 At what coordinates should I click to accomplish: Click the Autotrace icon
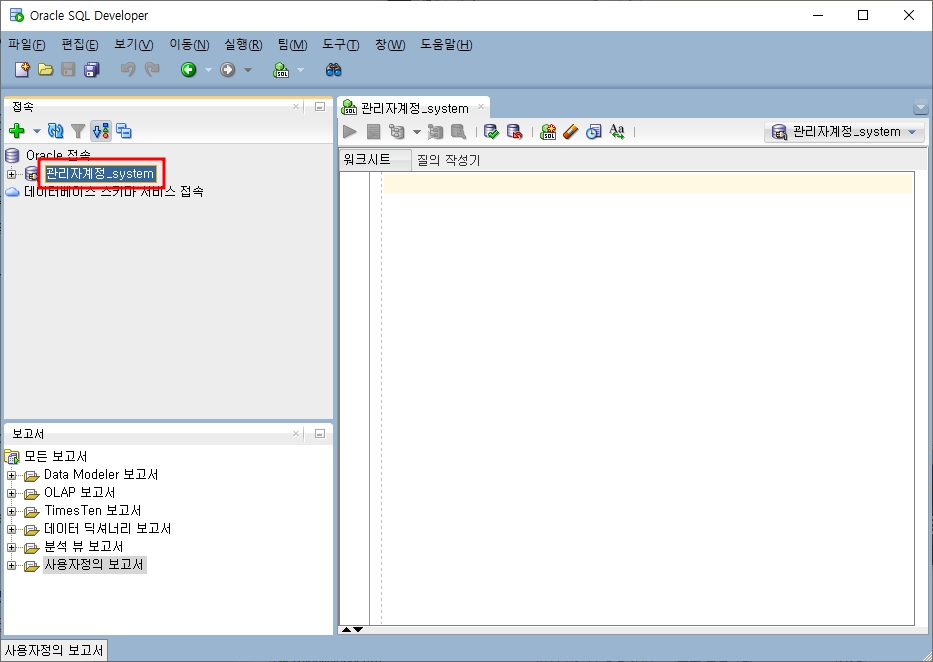[x=436, y=131]
